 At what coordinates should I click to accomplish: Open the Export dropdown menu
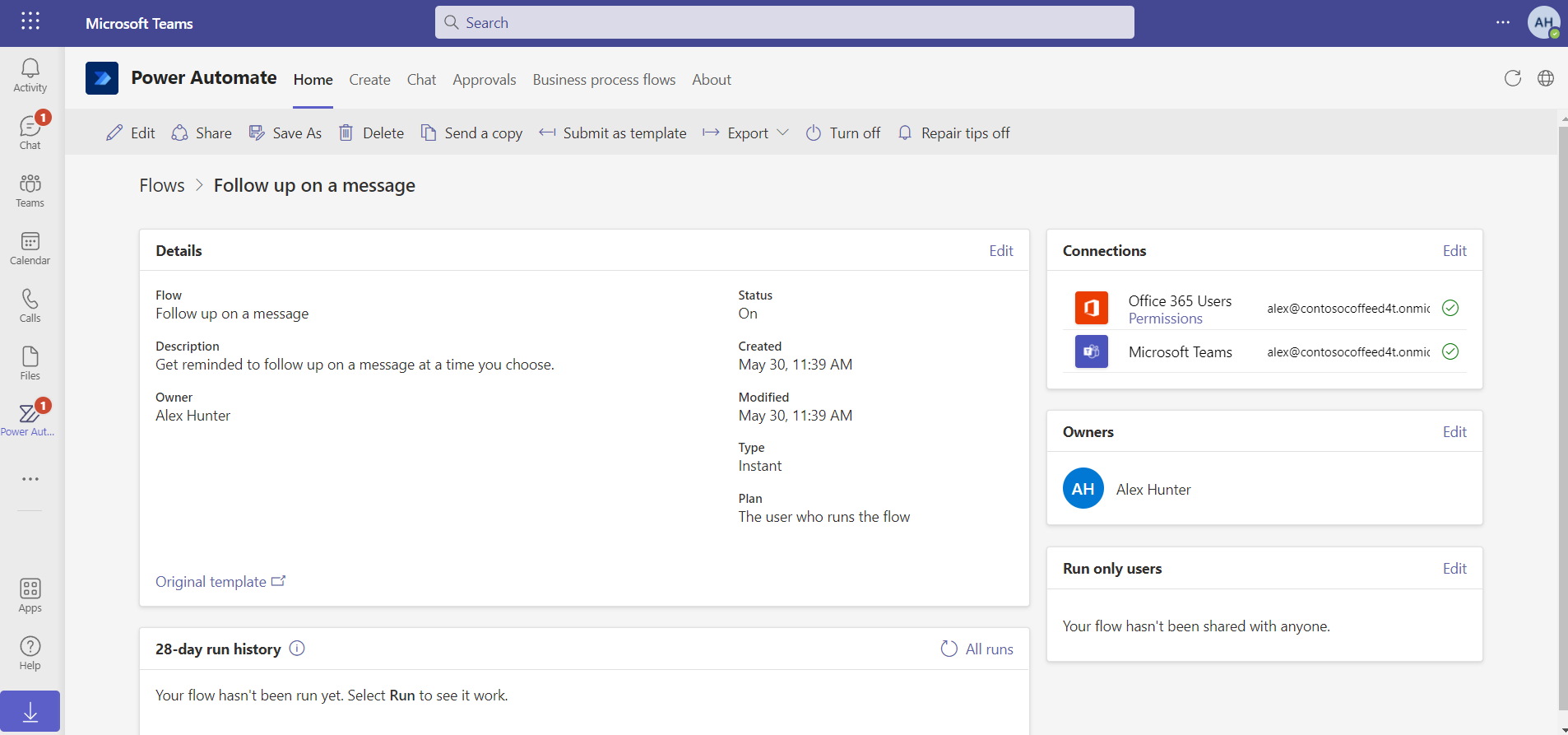point(746,133)
